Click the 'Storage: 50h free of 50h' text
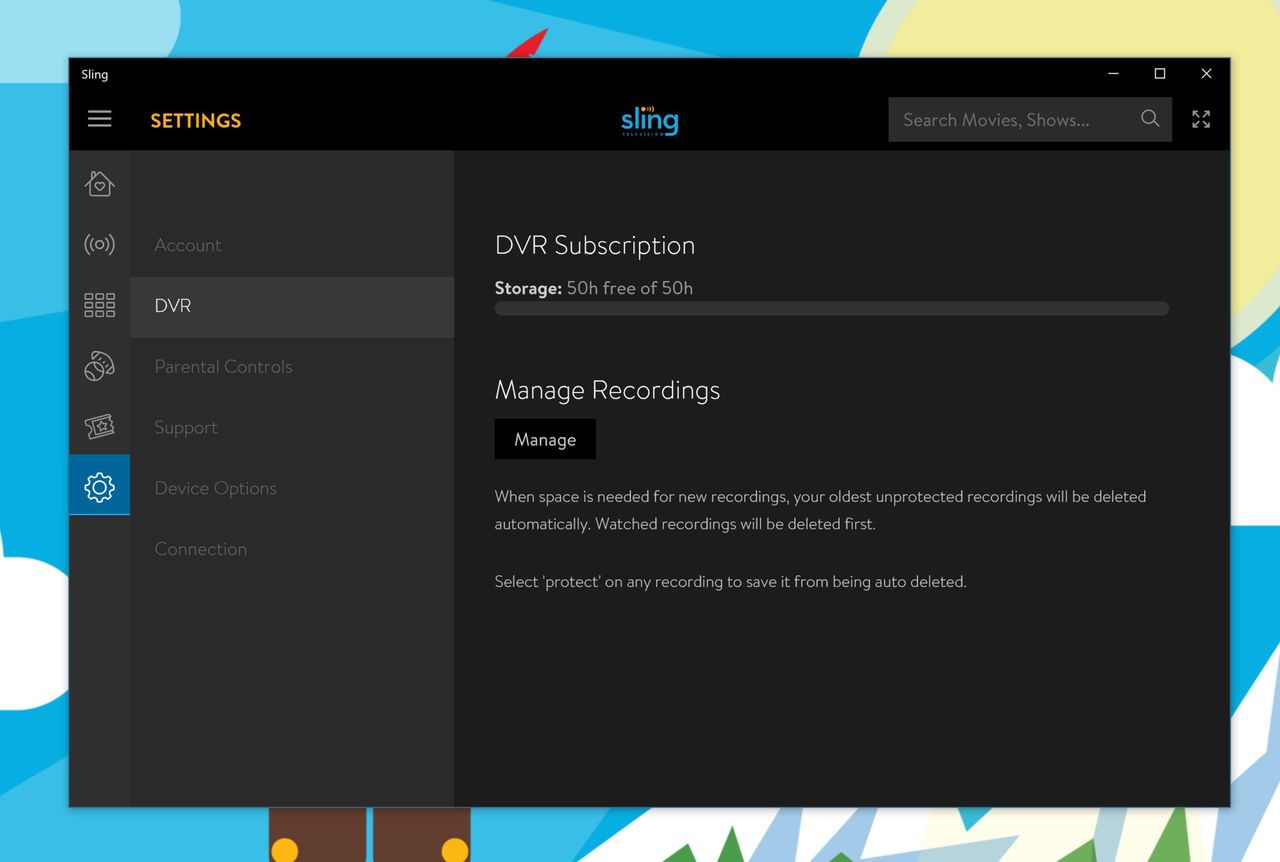This screenshot has width=1280, height=862. click(594, 288)
